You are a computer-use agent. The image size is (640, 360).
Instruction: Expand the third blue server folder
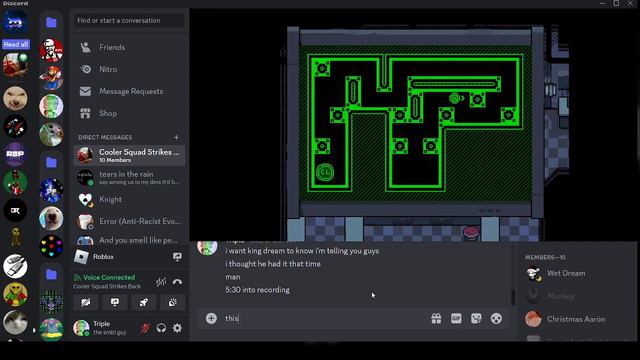(51, 274)
